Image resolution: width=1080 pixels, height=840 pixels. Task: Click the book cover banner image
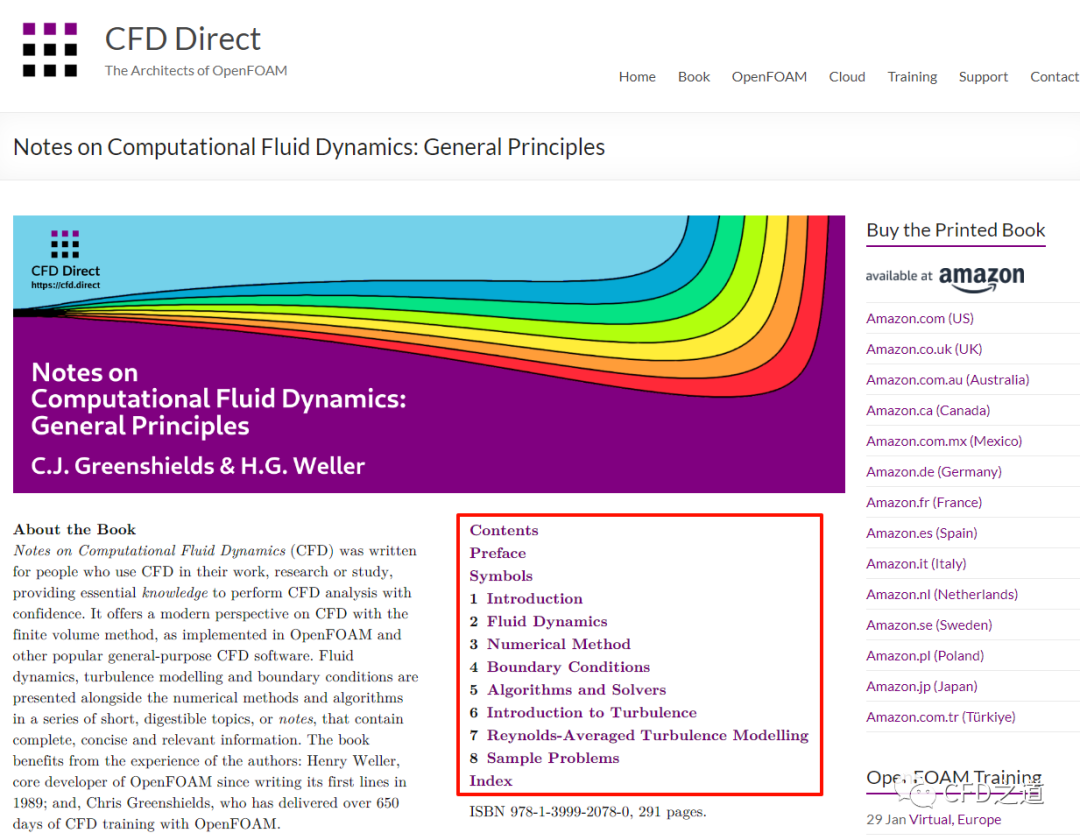pos(428,354)
